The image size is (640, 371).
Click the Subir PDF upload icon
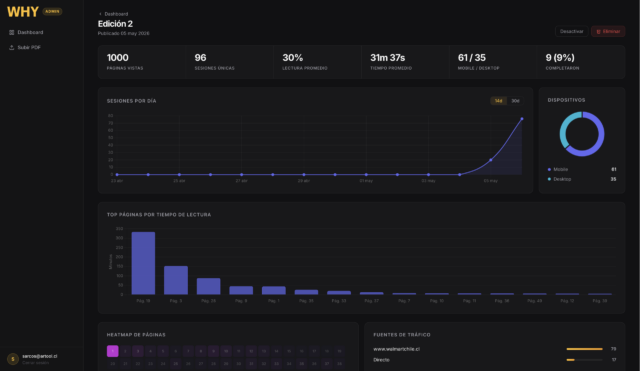(x=11, y=47)
